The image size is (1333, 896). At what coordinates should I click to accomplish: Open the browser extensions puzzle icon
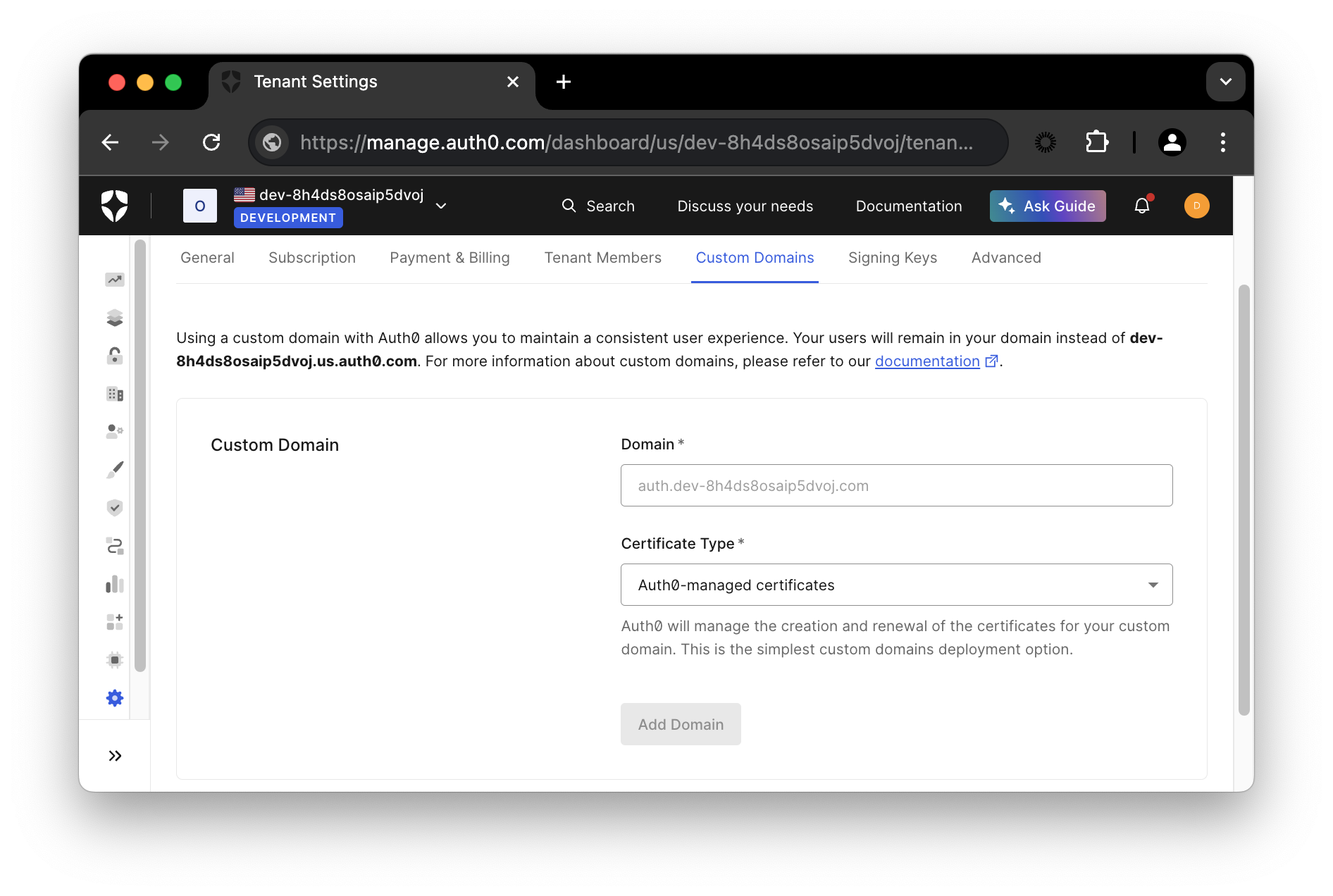point(1097,142)
